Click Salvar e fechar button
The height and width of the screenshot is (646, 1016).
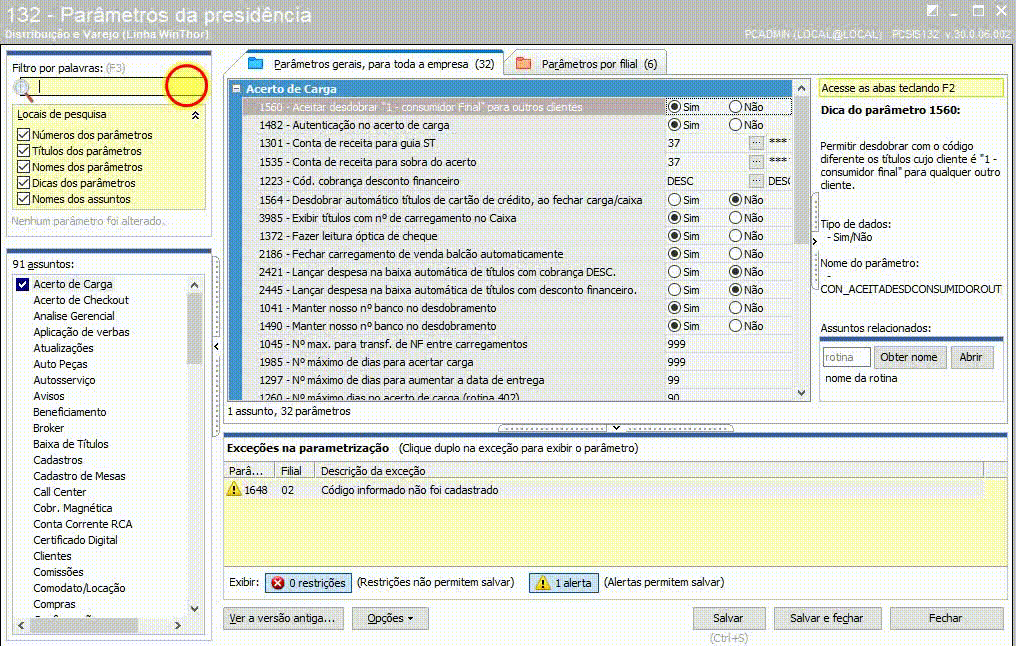[827, 618]
